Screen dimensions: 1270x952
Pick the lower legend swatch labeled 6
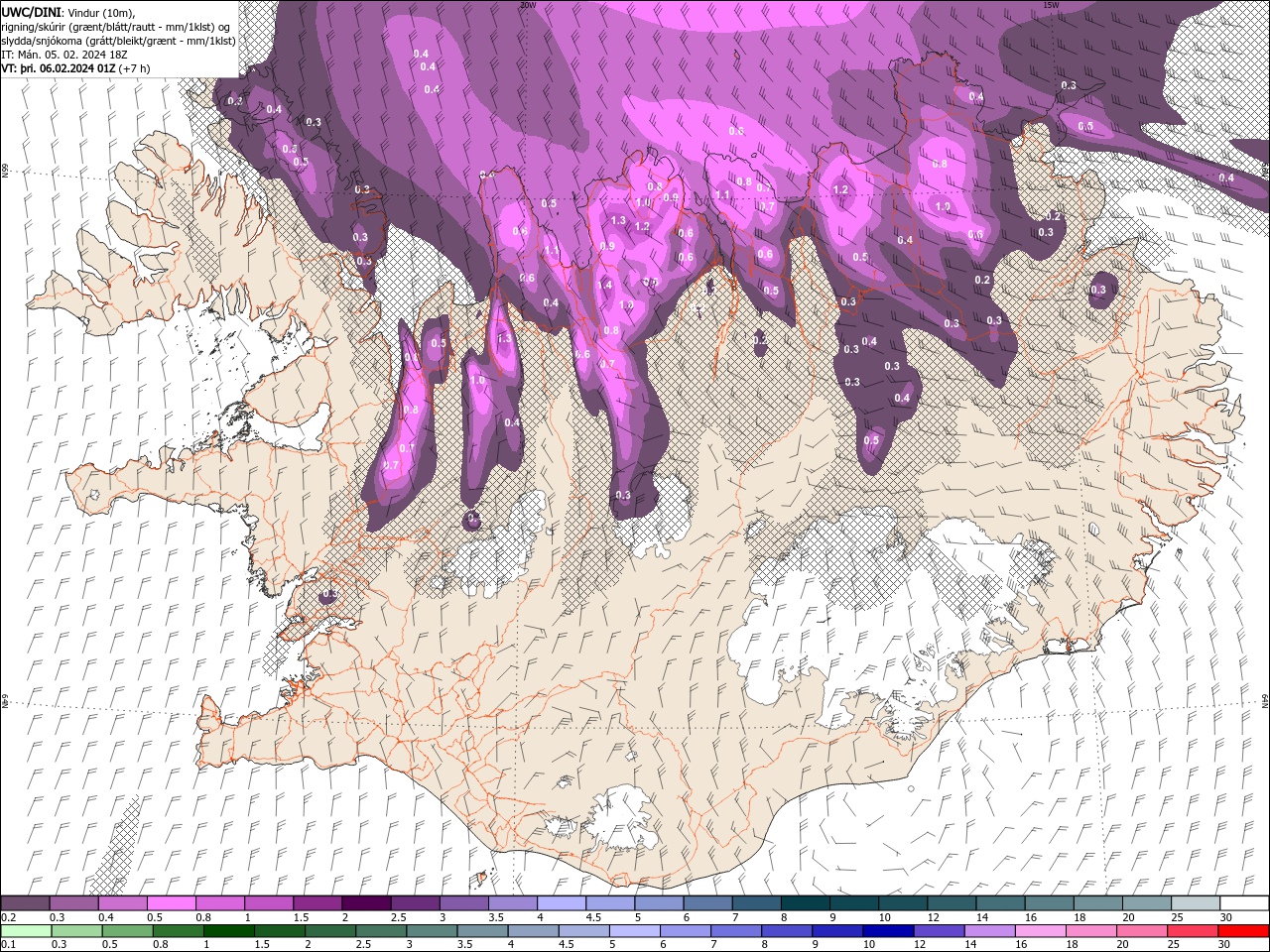point(685,931)
